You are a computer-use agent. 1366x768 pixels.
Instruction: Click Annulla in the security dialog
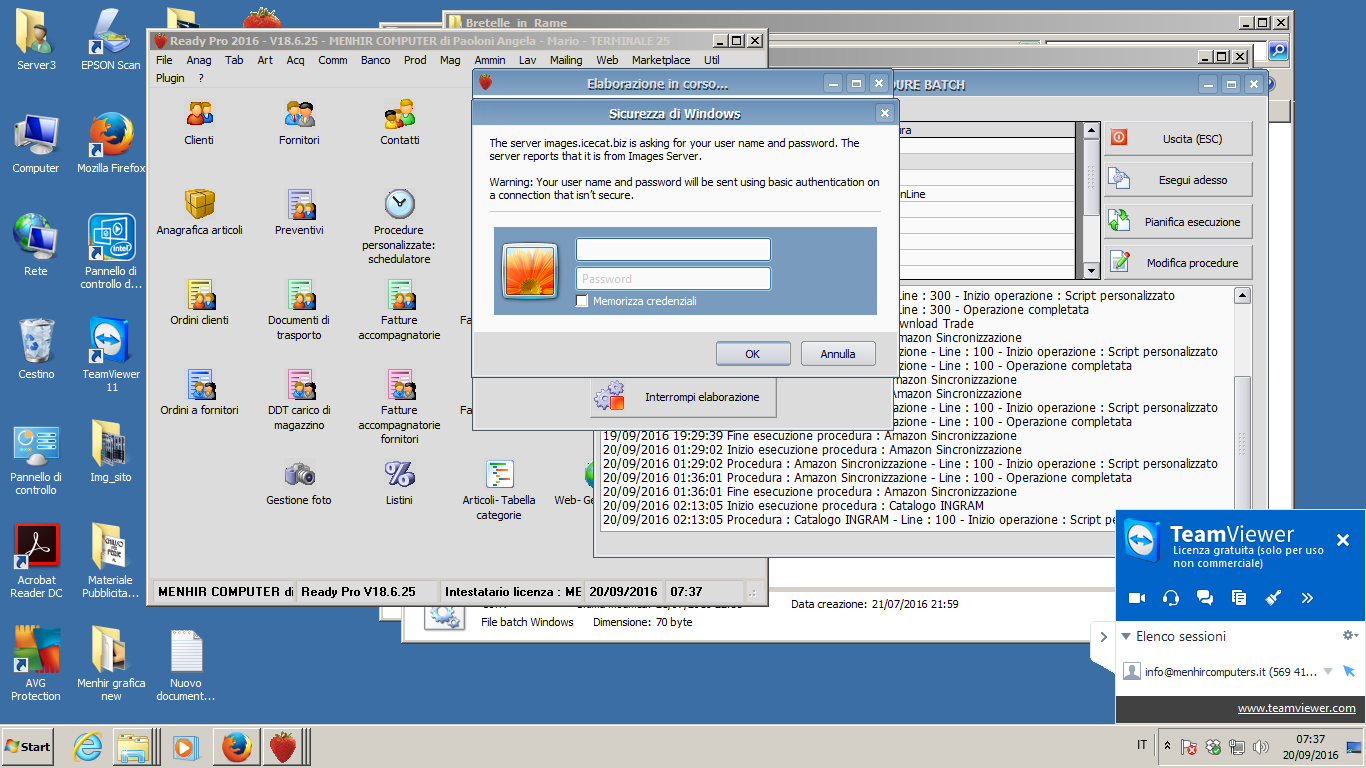(838, 353)
